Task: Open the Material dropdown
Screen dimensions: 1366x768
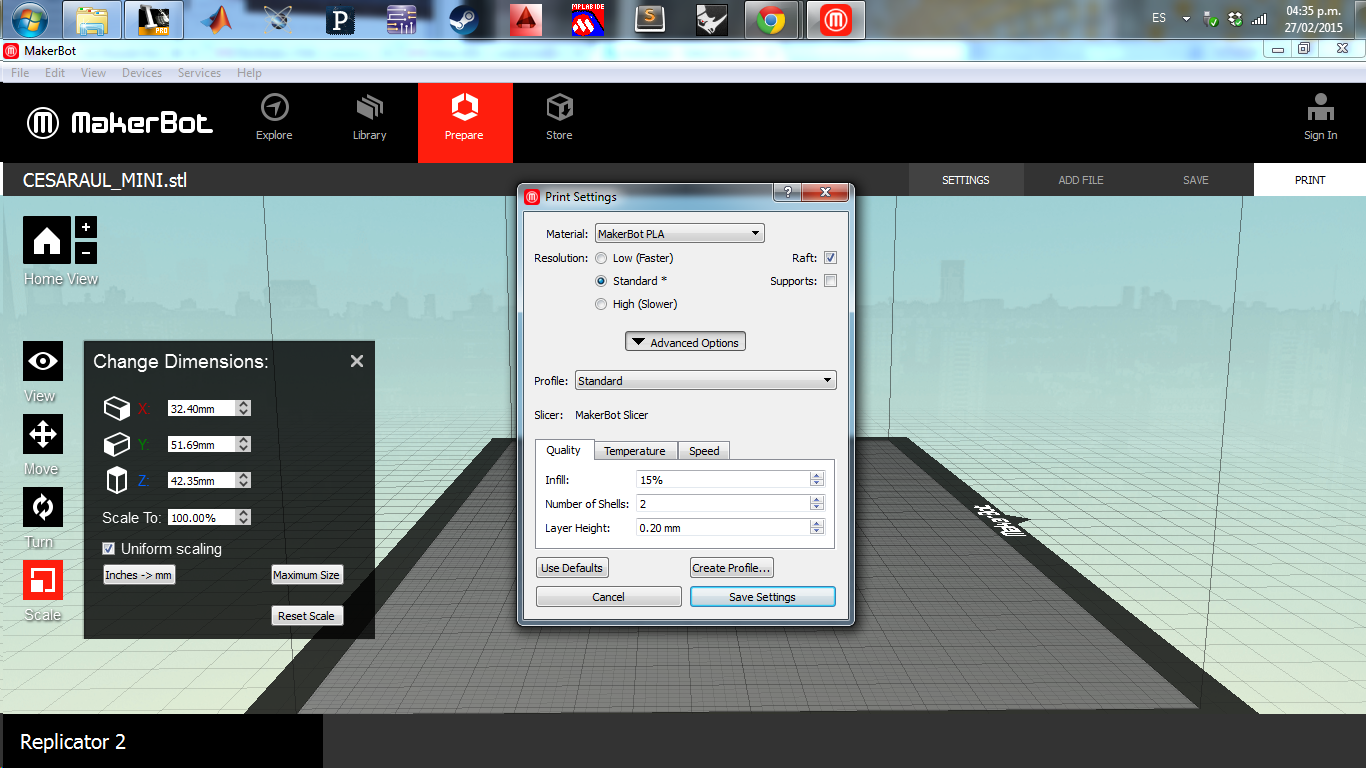Action: pos(680,234)
